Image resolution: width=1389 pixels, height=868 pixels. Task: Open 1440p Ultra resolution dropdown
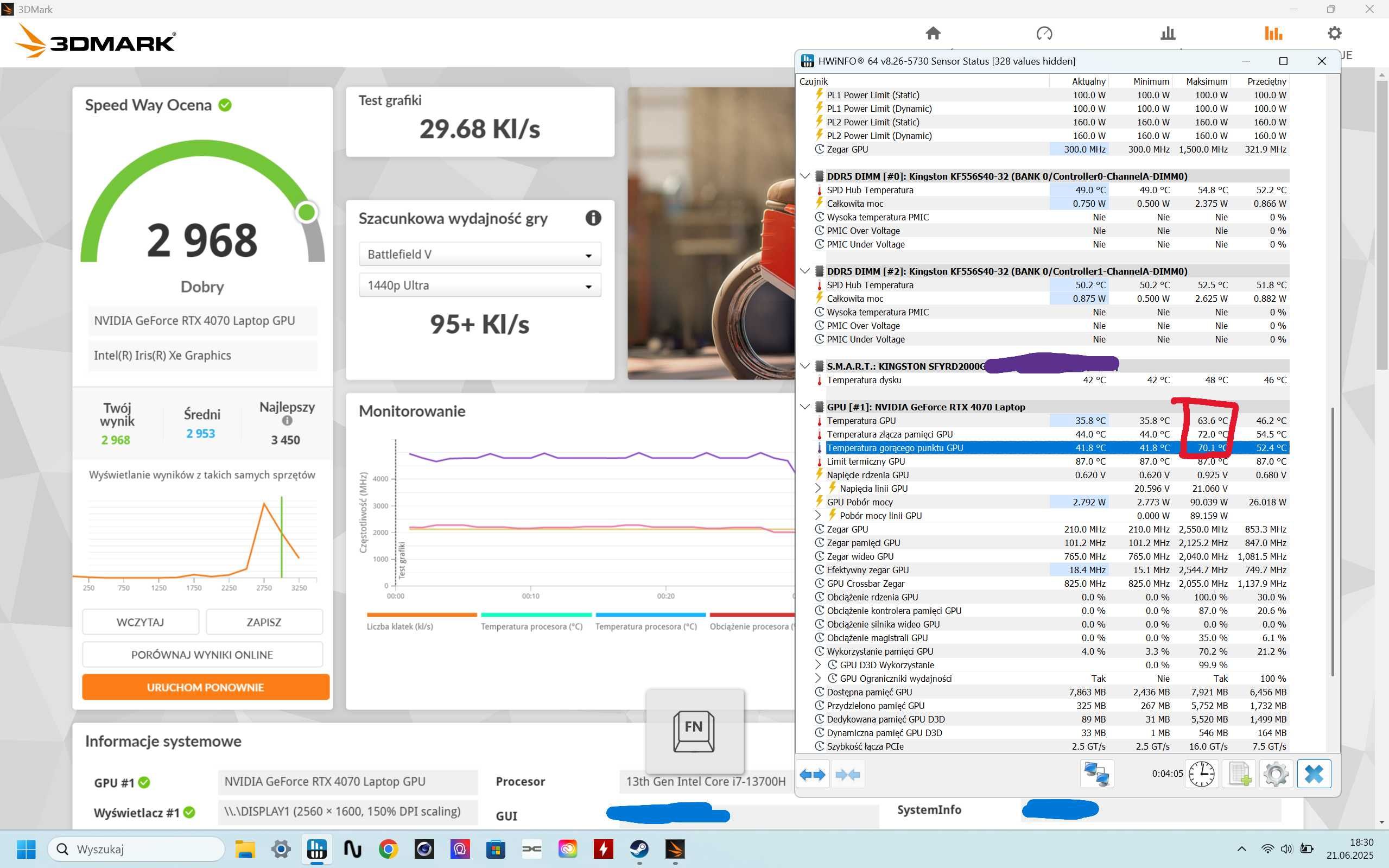point(480,286)
